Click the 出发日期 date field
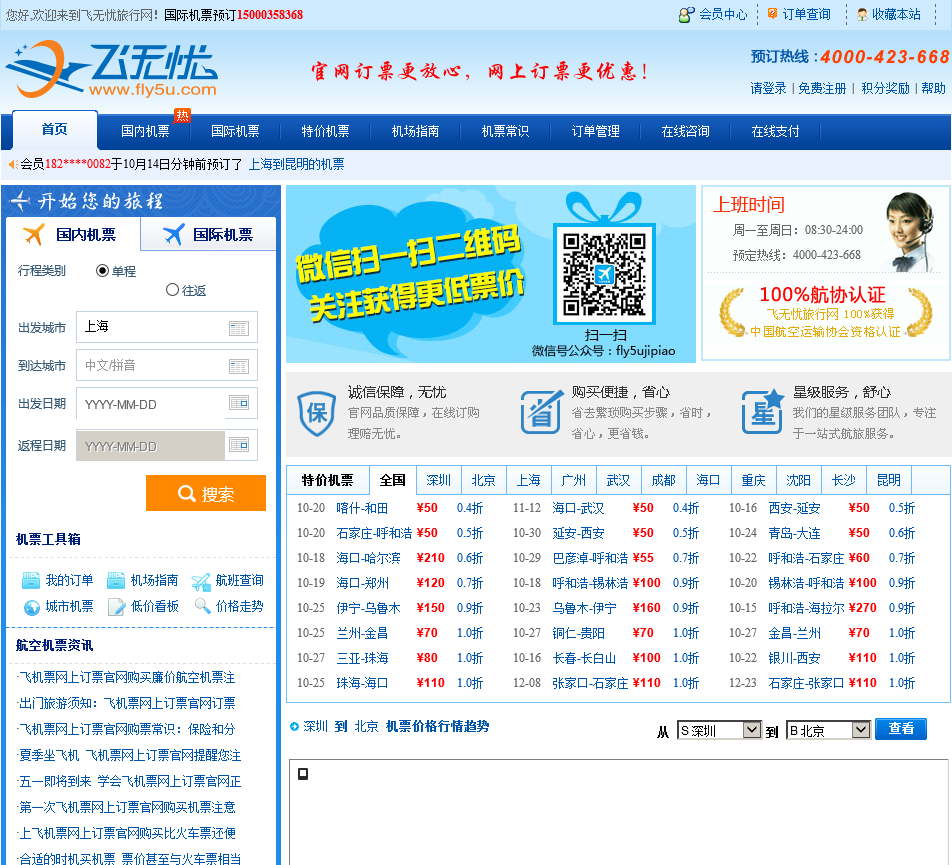 coord(166,404)
